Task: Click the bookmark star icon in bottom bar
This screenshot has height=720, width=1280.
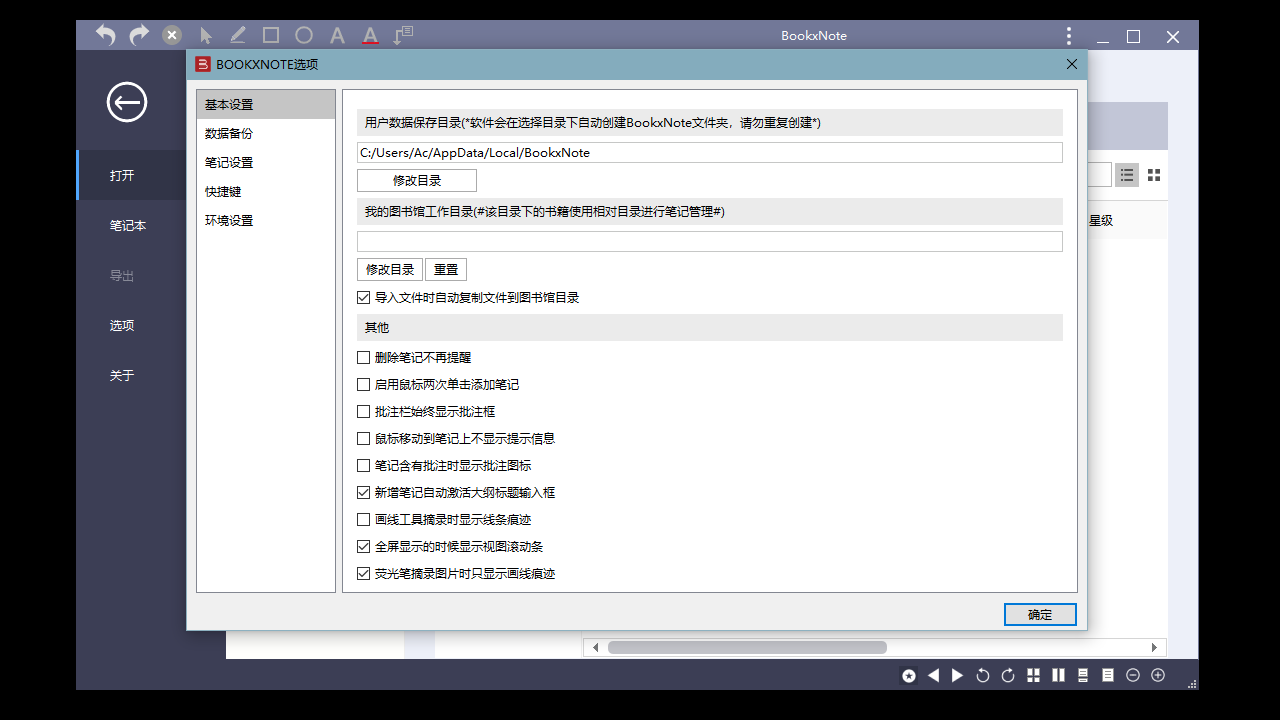Action: [907, 675]
